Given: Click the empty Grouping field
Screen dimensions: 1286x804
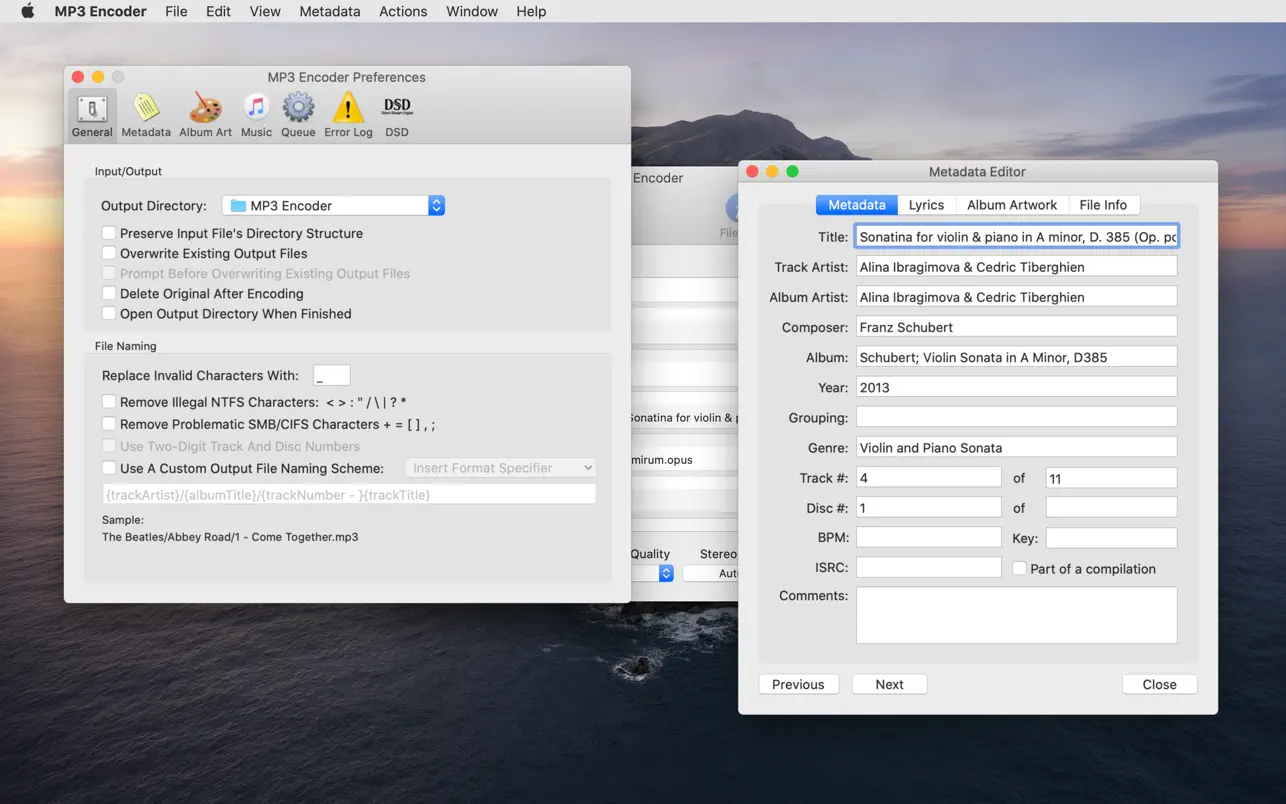Looking at the screenshot, I should click(1017, 416).
